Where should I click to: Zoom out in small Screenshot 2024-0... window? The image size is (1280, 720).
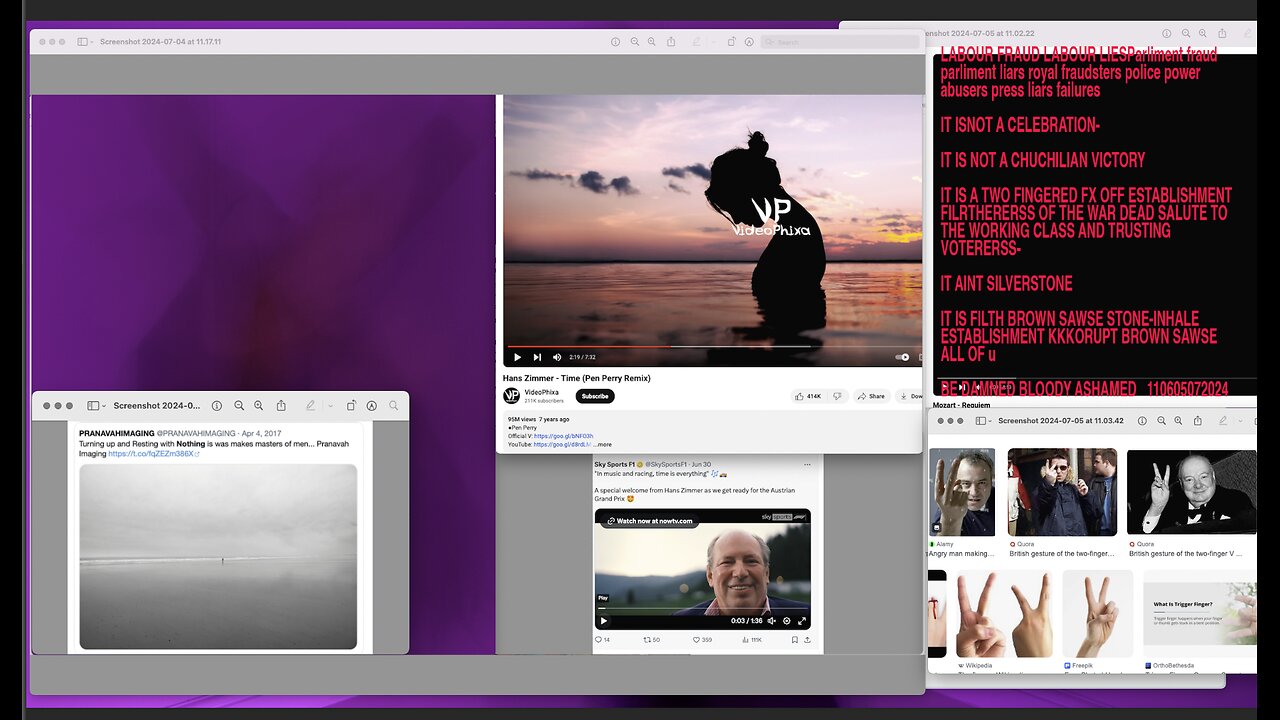point(239,405)
